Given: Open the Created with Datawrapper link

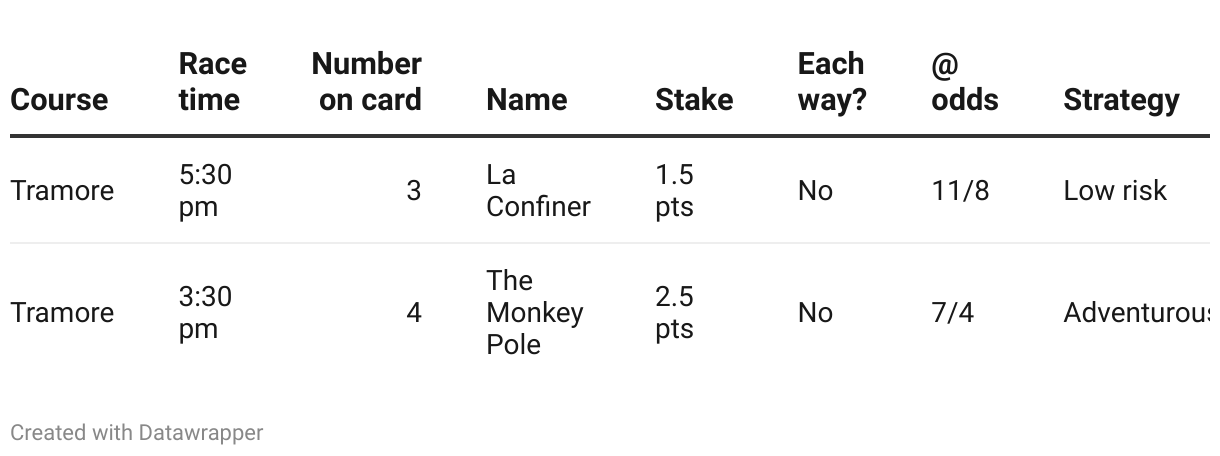Looking at the screenshot, I should point(137,433).
